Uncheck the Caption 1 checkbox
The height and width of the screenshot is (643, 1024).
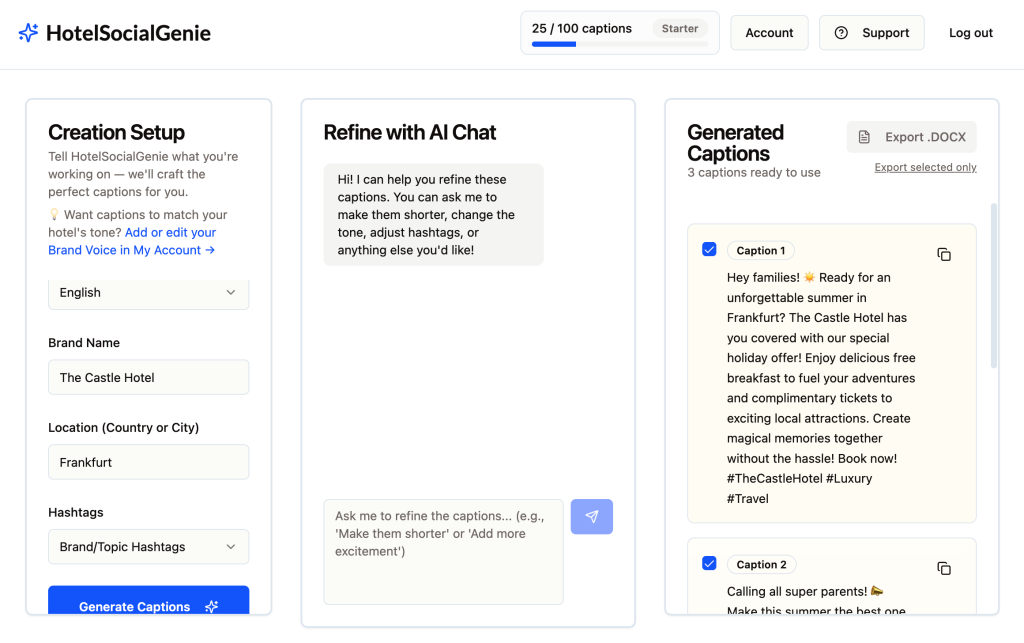tap(709, 249)
